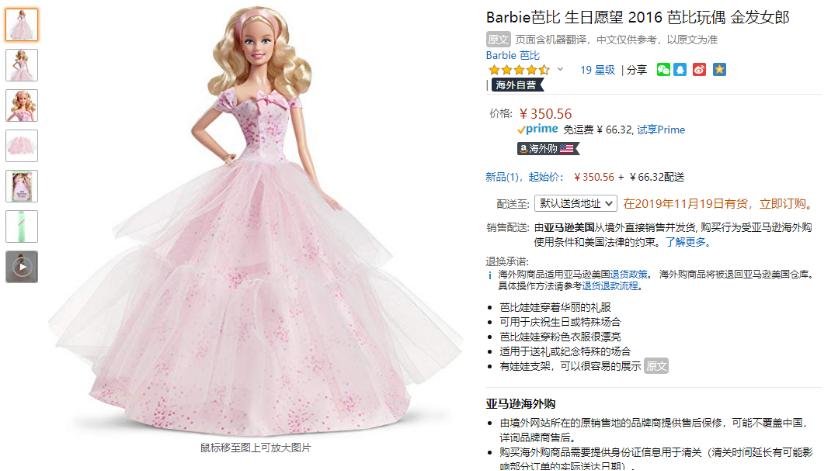Click the 试享Prime link
831x471 pixels.
661,130
